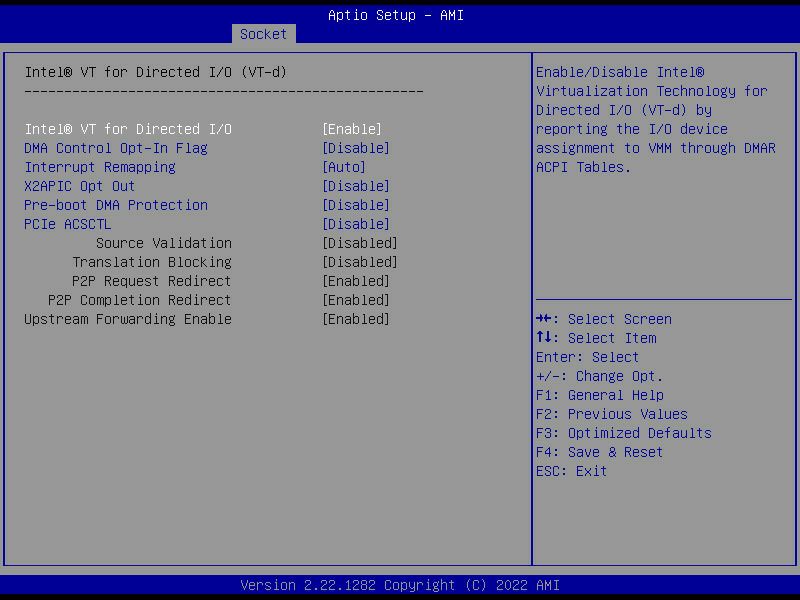Click the Aptio Setup - AMI title

(x=396, y=15)
